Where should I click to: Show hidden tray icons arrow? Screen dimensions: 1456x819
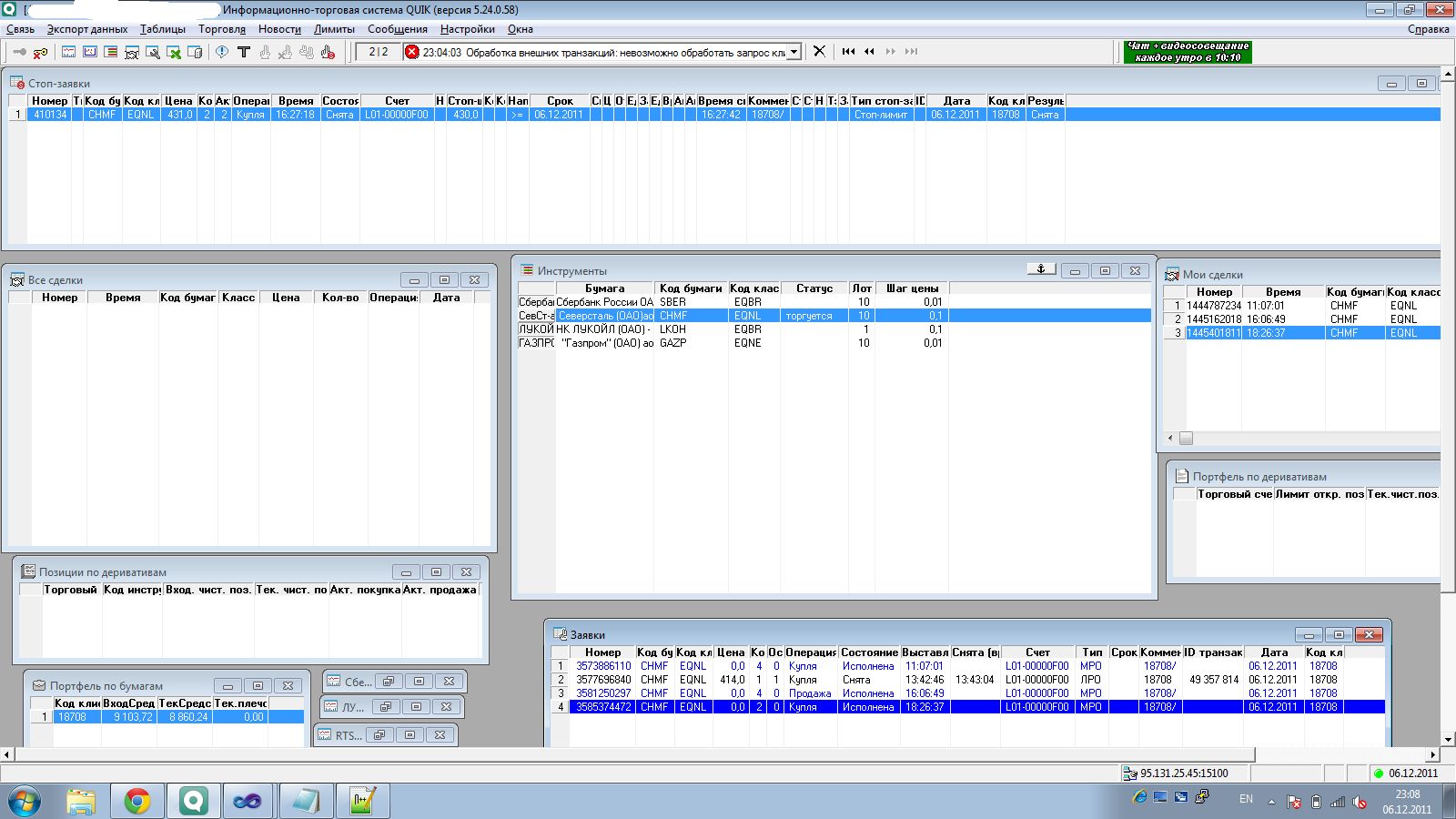pos(1272,802)
